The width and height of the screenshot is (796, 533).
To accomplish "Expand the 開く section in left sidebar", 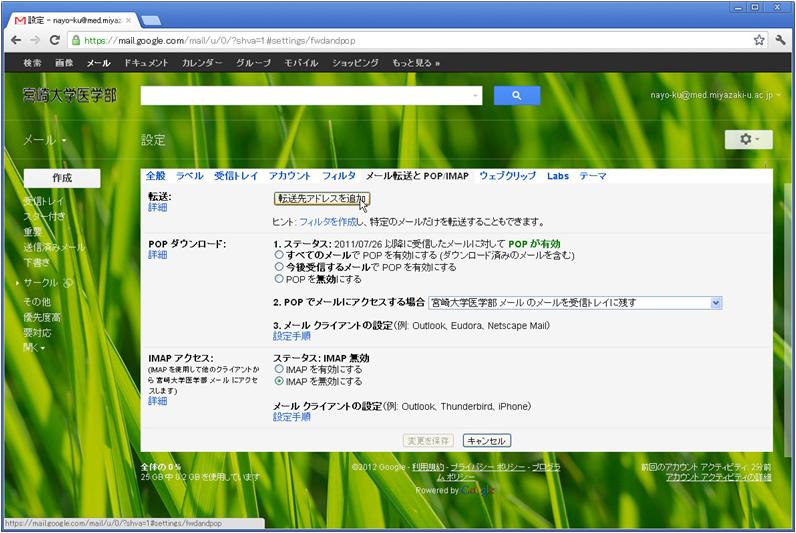I will click(x=36, y=348).
